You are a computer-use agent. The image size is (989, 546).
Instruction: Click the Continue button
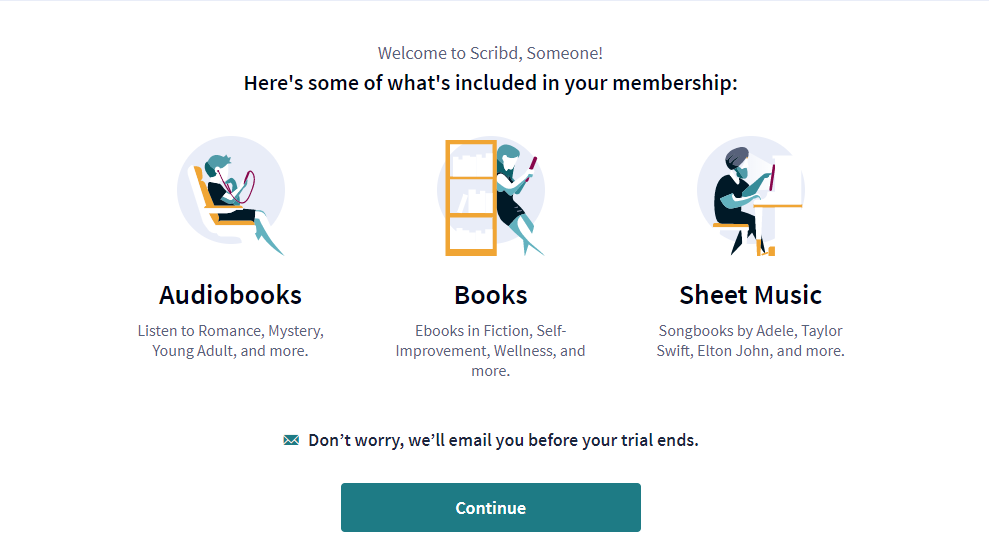[x=490, y=508]
